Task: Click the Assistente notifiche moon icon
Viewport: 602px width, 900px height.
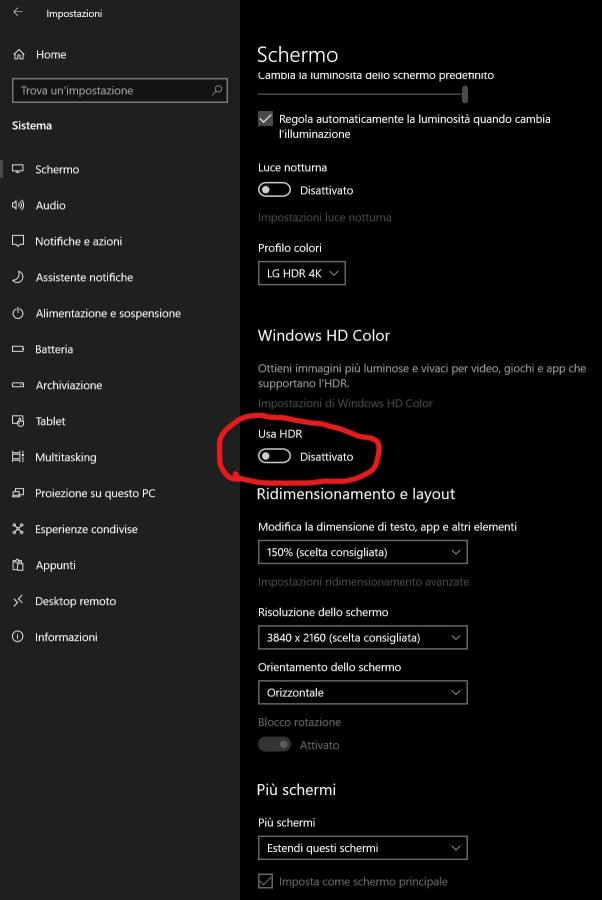Action: coord(18,277)
